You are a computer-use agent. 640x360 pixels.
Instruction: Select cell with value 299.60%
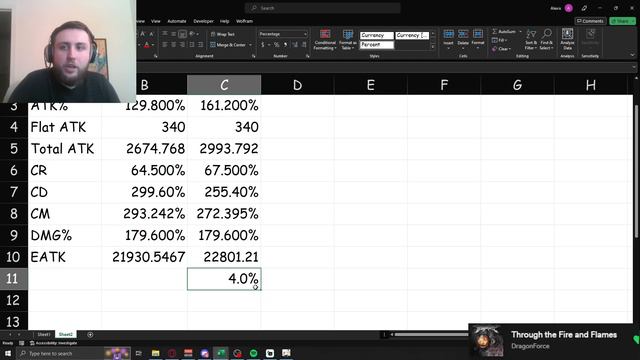[x=144, y=192]
